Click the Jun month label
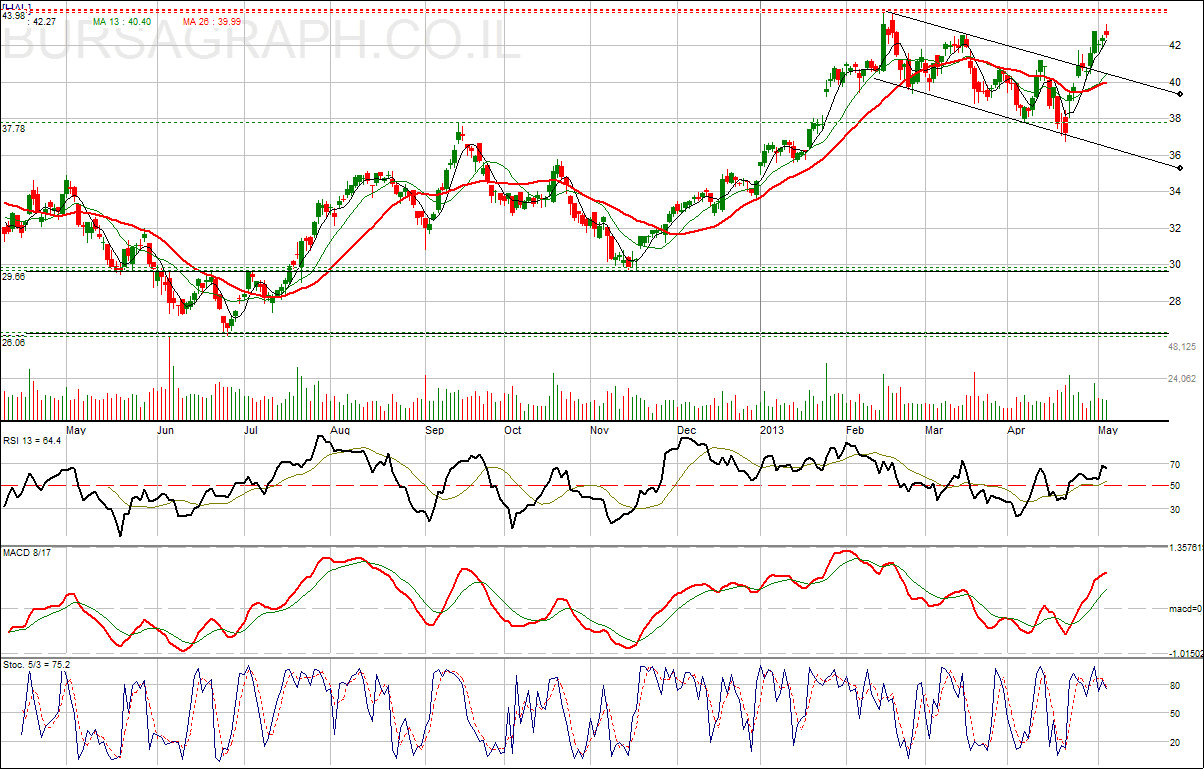Viewport: 1204px width, 769px height. pos(166,430)
